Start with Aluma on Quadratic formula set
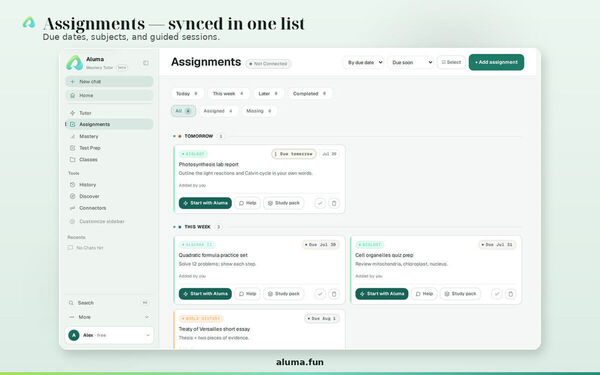This screenshot has height=375, width=600. click(x=205, y=294)
